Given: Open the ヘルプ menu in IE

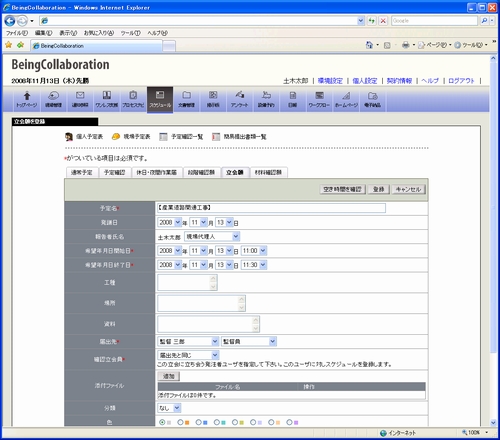Looking at the screenshot, I should (157, 33).
